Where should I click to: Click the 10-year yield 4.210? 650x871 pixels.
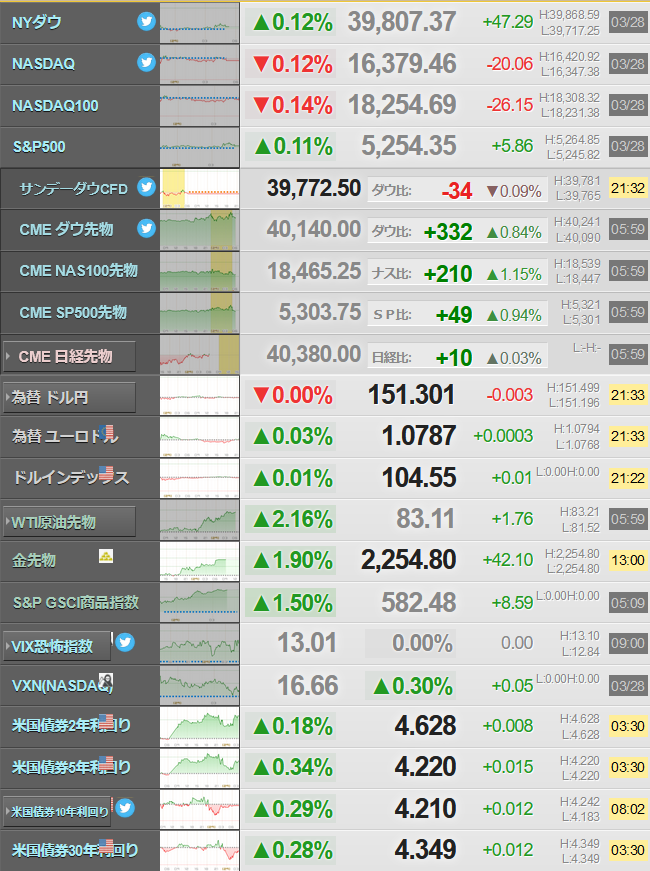pyautogui.click(x=425, y=809)
